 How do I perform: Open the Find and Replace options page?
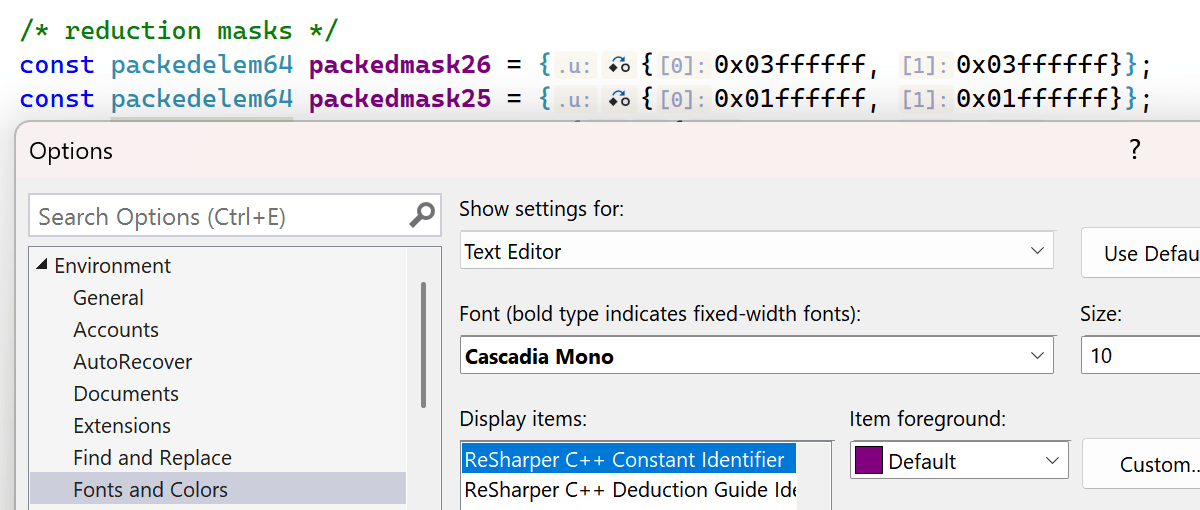click(152, 458)
